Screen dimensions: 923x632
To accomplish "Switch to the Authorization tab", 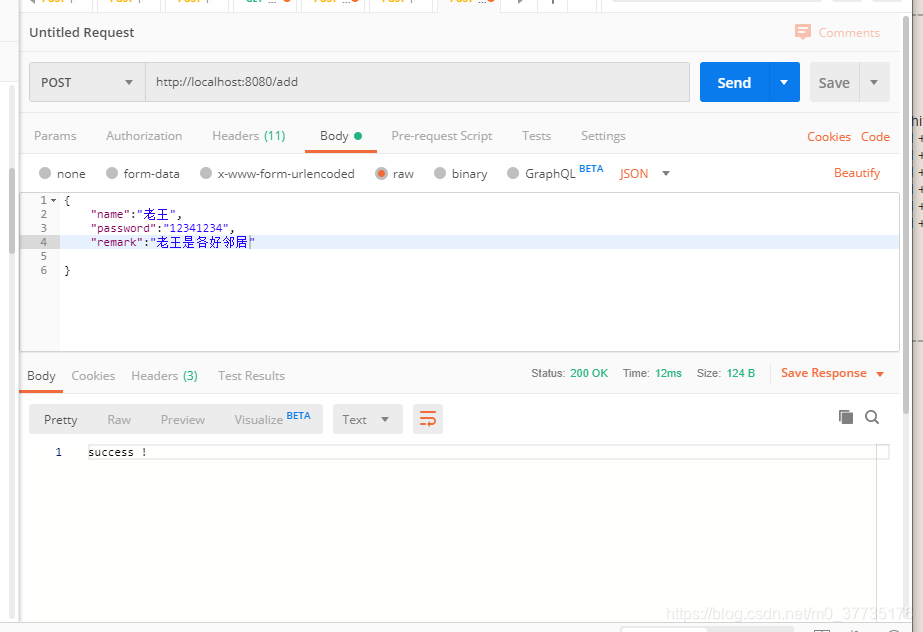I will (x=144, y=136).
